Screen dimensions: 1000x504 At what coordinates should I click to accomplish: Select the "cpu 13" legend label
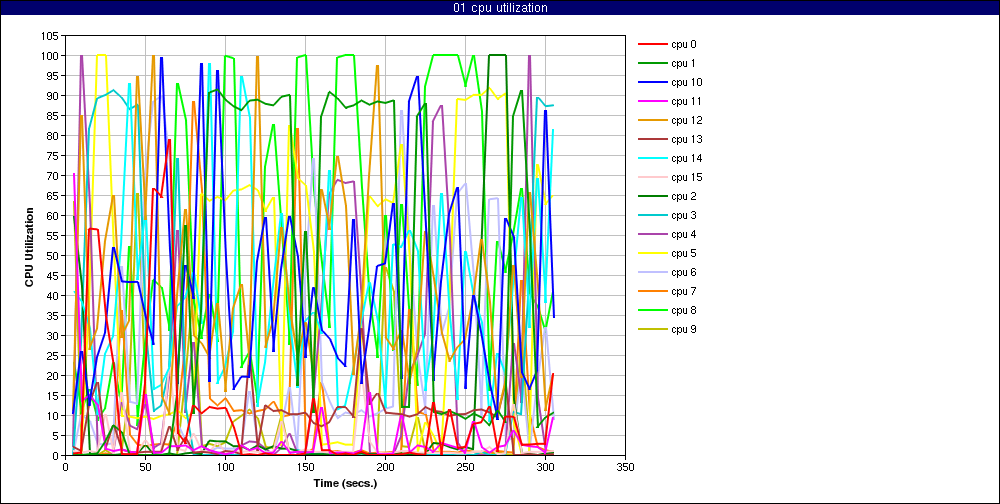click(x=686, y=139)
